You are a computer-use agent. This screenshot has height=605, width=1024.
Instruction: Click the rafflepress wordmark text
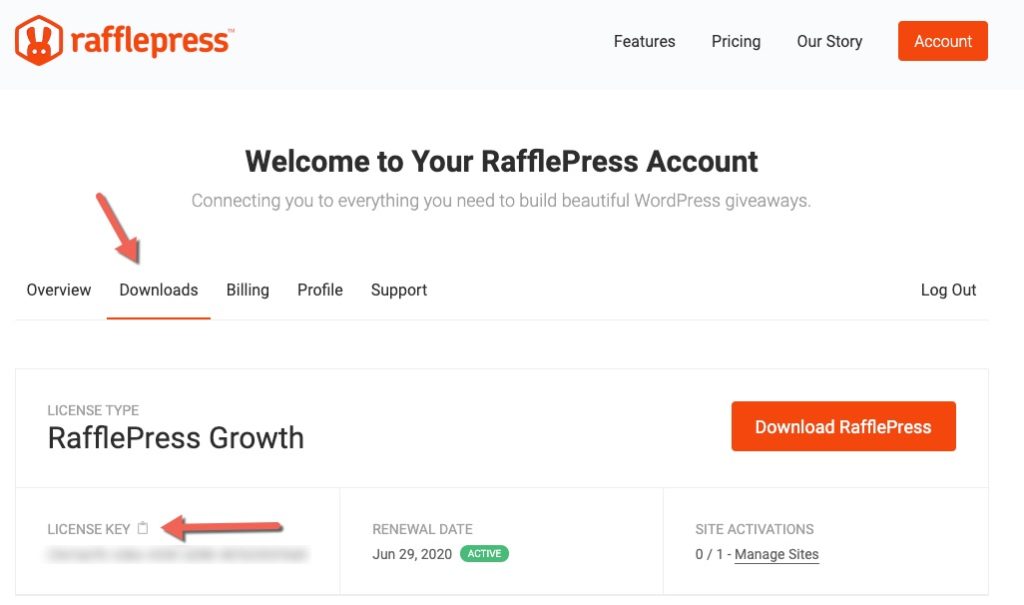pos(152,41)
